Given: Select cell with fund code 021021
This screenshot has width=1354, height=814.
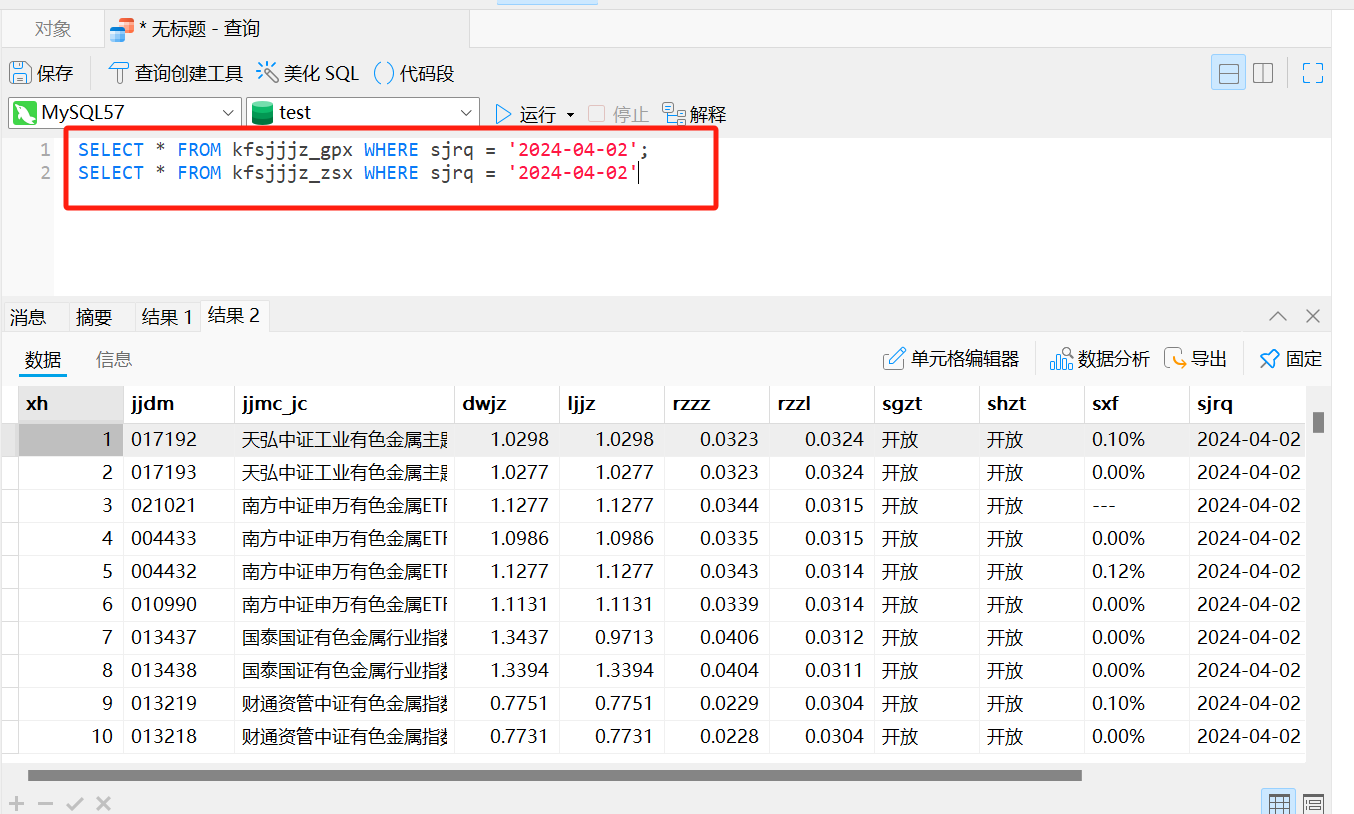Looking at the screenshot, I should pos(179,505).
